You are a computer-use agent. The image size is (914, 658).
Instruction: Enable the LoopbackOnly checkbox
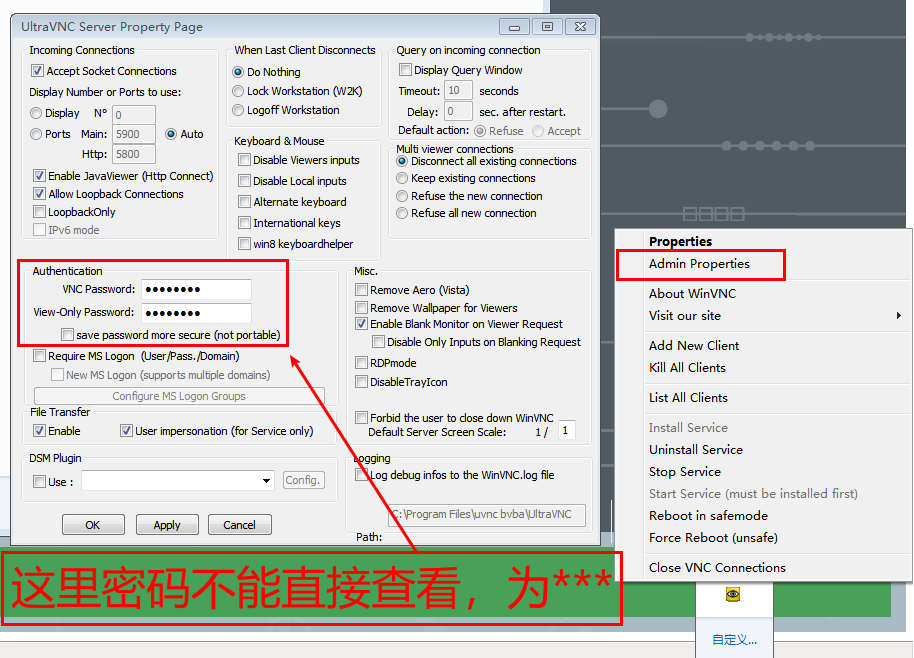coord(39,212)
